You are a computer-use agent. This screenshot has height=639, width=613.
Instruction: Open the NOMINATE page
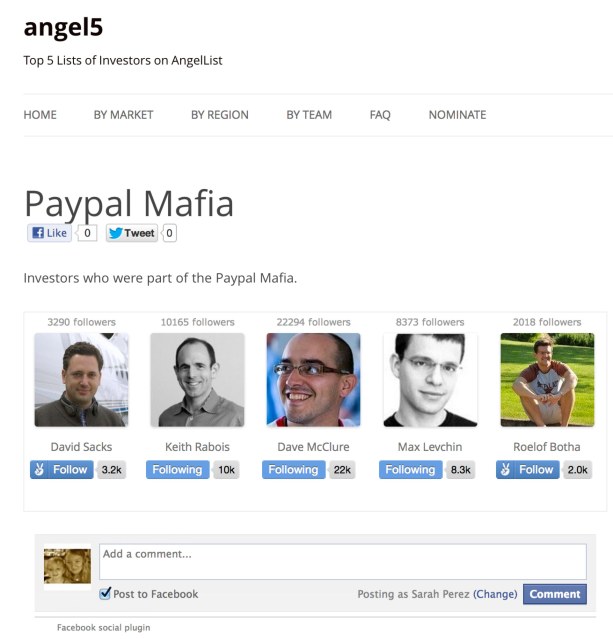[x=457, y=115]
